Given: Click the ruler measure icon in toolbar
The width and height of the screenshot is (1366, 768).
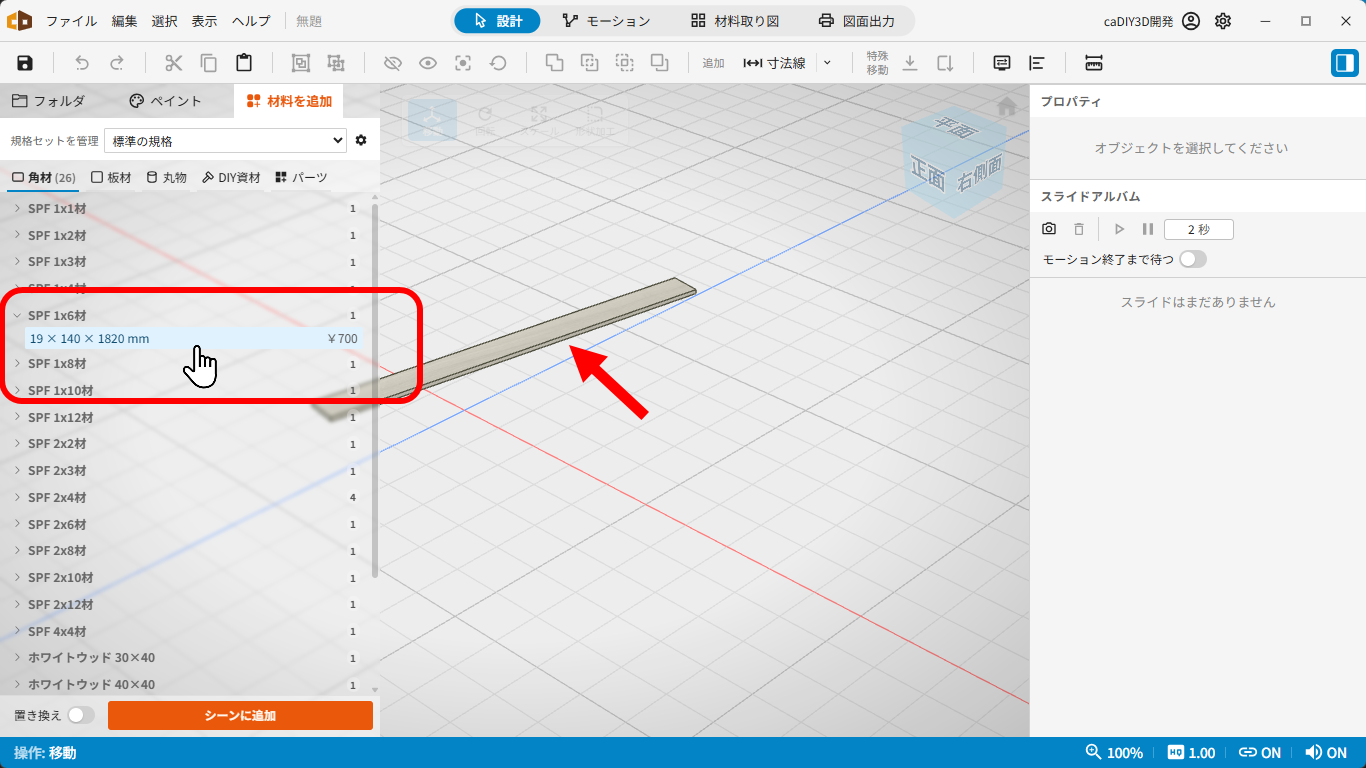Looking at the screenshot, I should click(1094, 63).
